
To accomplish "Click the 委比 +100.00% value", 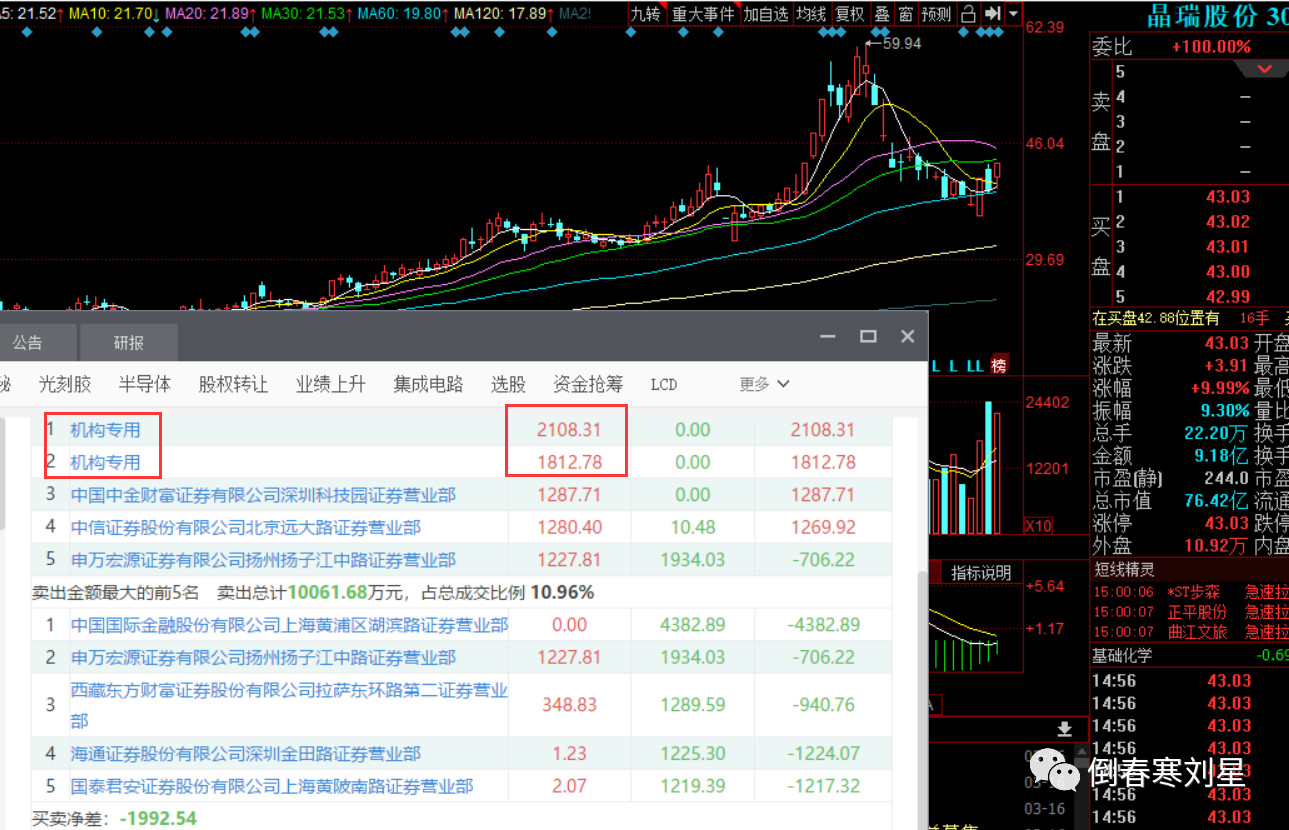I will click(1212, 47).
